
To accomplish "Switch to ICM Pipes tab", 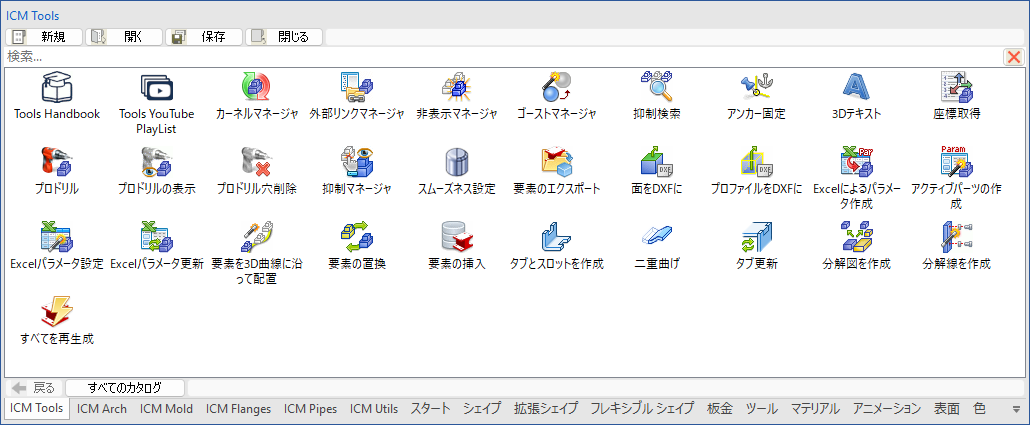I will pos(311,409).
